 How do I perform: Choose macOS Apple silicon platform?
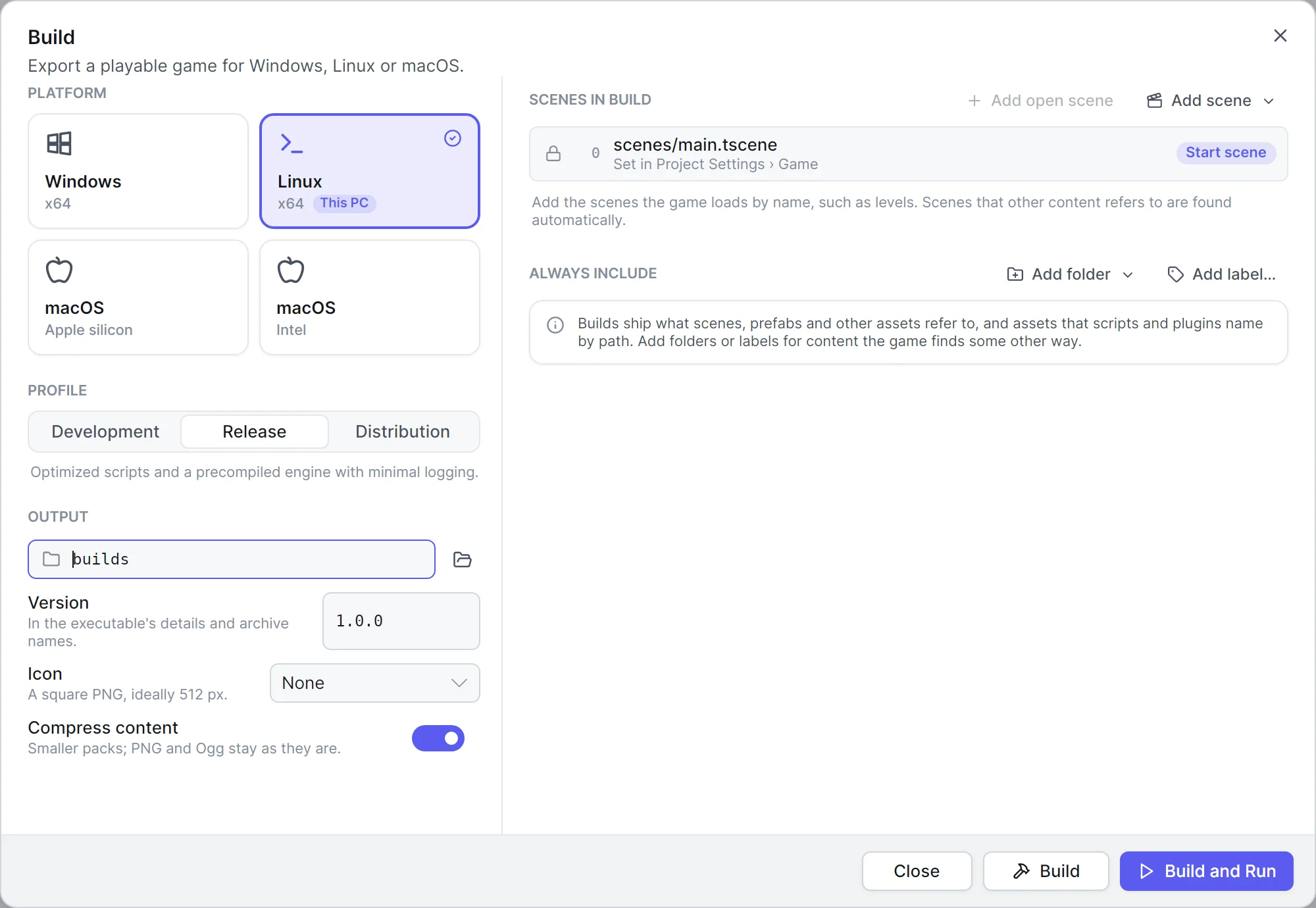138,297
